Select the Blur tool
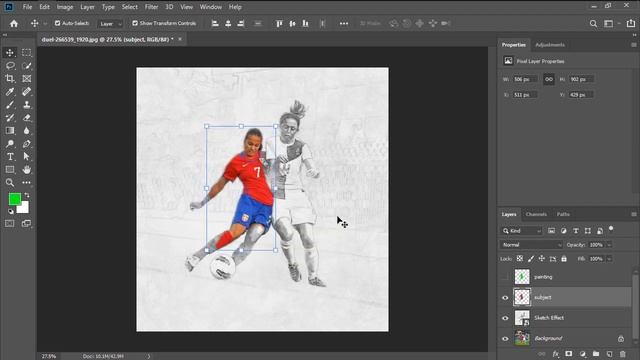 click(27, 131)
